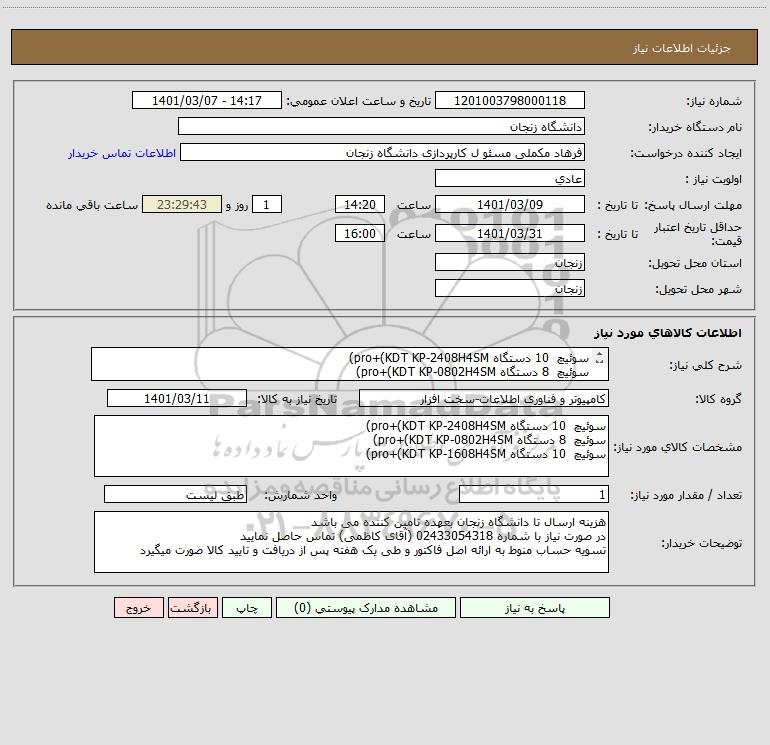This screenshot has height=745, width=770.
Task: Click the label مهلت ارسال پاسخ
Action: click(693, 206)
